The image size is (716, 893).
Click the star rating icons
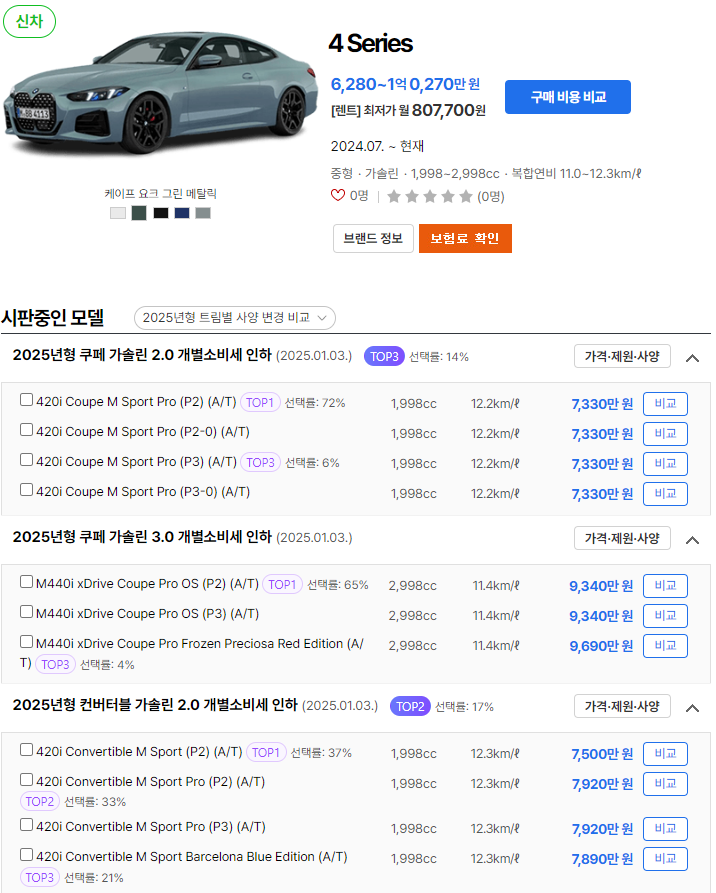(430, 196)
